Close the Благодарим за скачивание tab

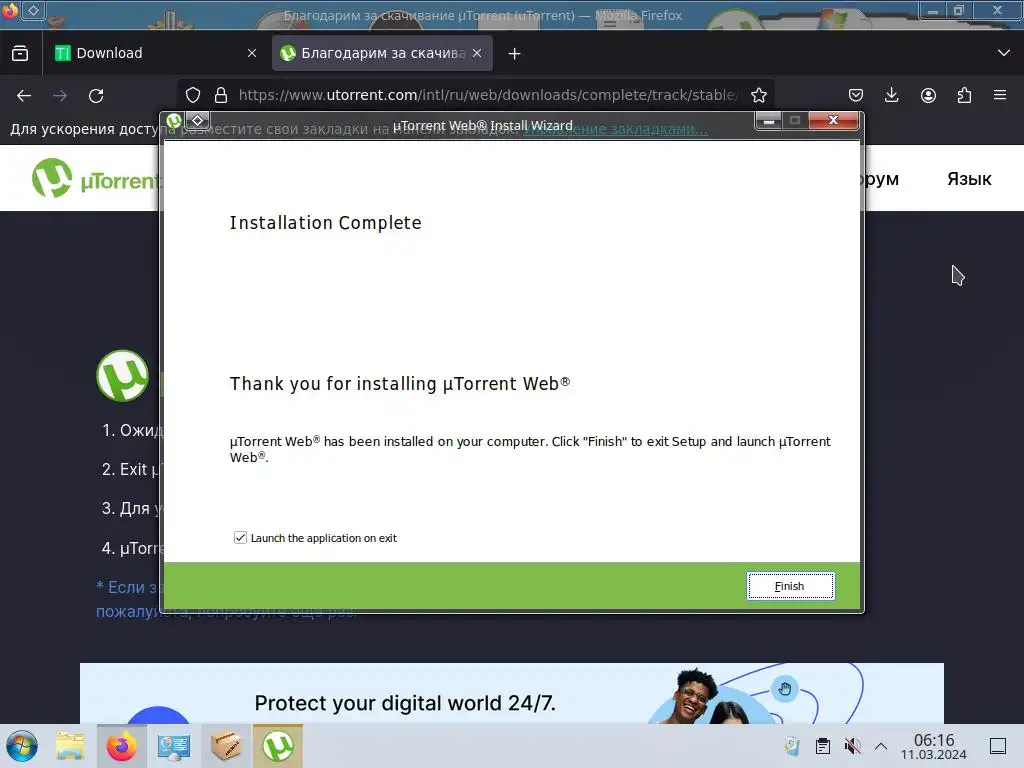(x=477, y=53)
